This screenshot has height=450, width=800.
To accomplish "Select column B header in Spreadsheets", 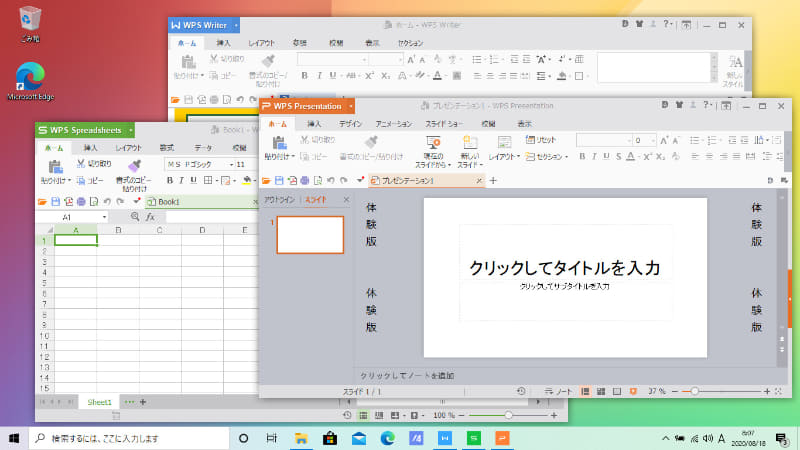I will click(x=118, y=230).
